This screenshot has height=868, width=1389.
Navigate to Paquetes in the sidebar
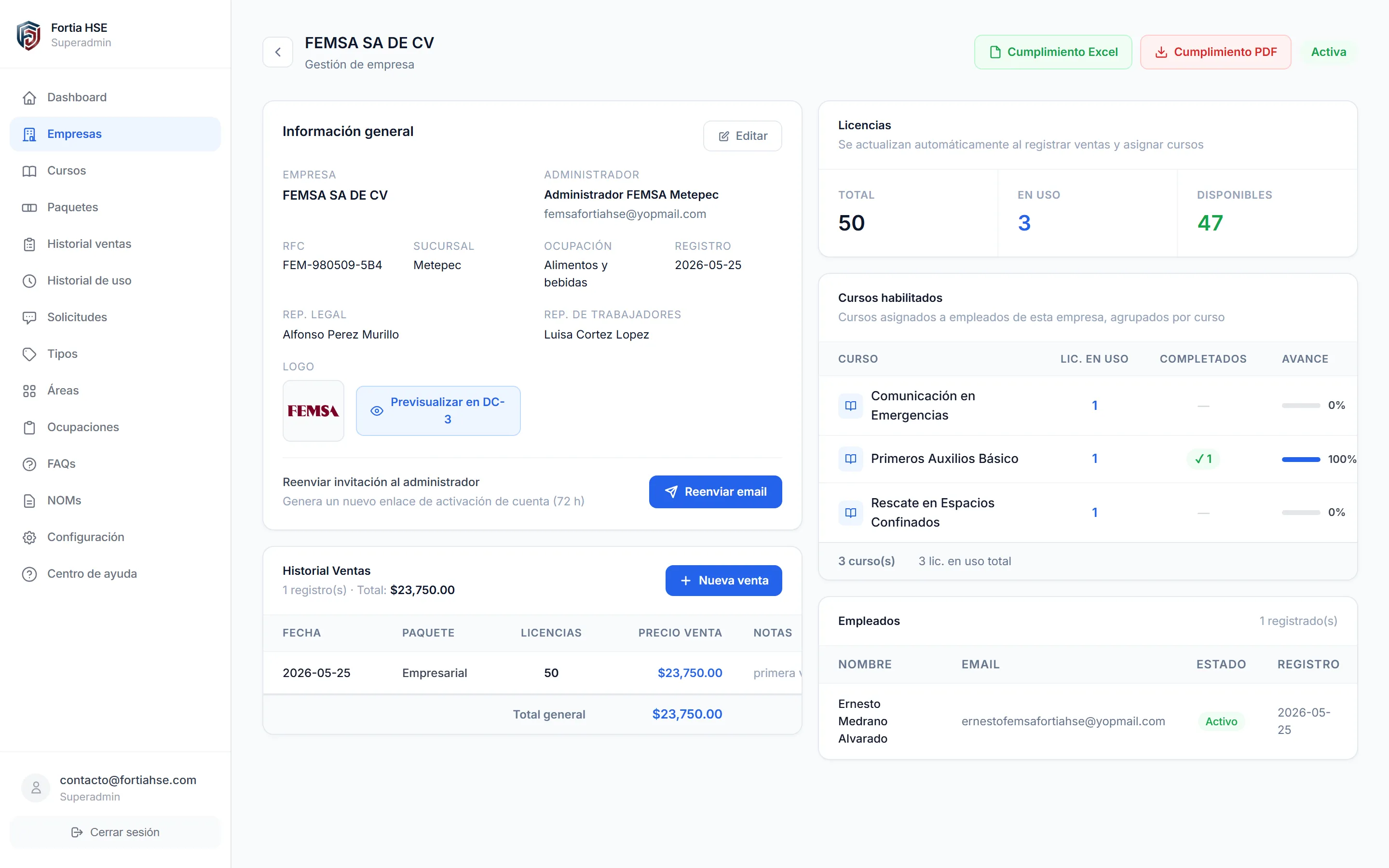click(x=115, y=208)
